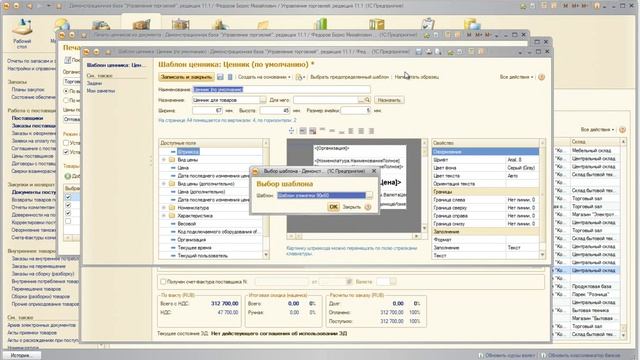Viewport: 640px width, 360px height.
Task: Open Все действия menu in template window
Action: click(x=517, y=77)
